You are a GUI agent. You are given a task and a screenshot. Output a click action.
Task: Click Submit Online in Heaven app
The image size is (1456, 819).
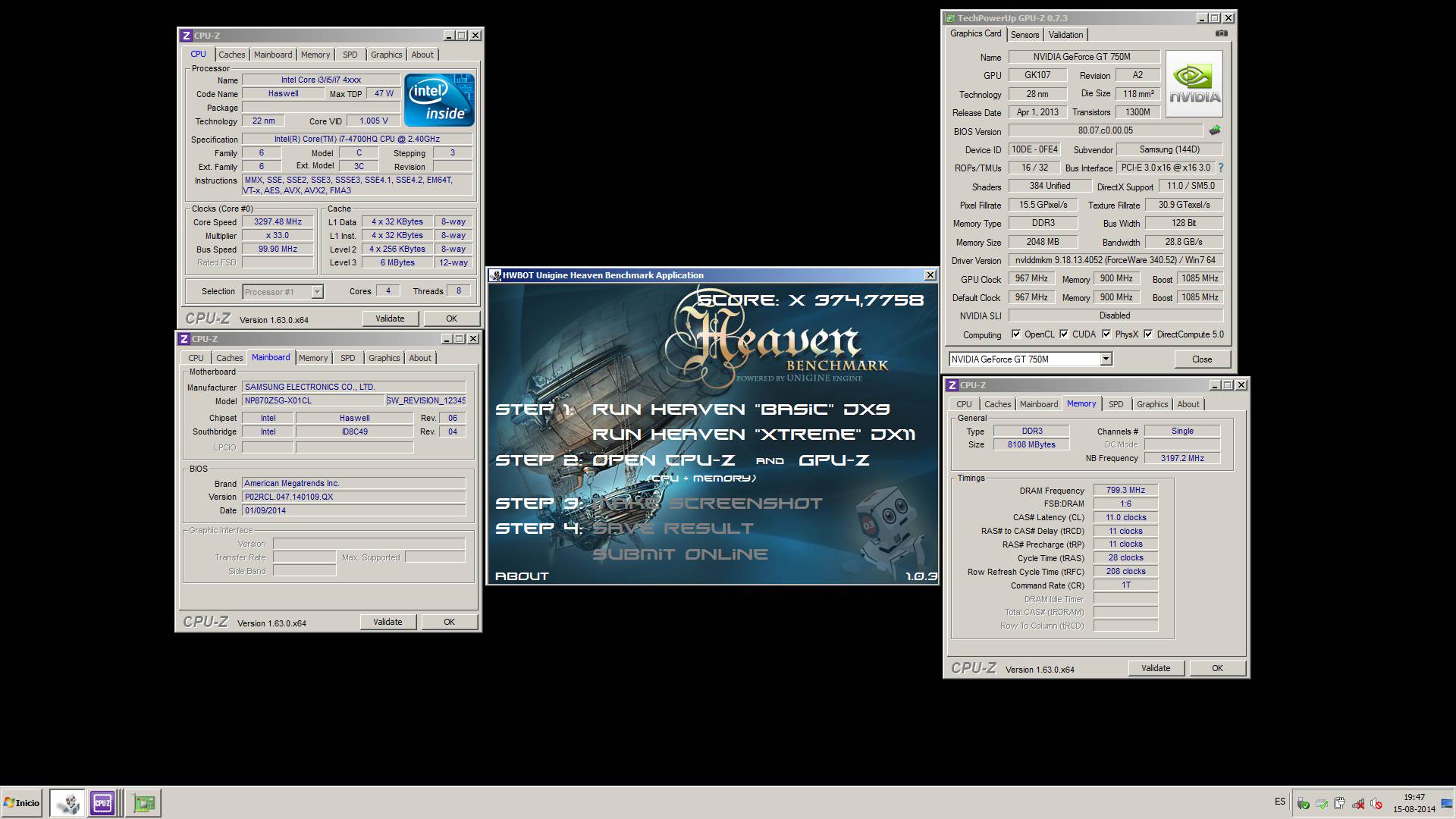680,554
